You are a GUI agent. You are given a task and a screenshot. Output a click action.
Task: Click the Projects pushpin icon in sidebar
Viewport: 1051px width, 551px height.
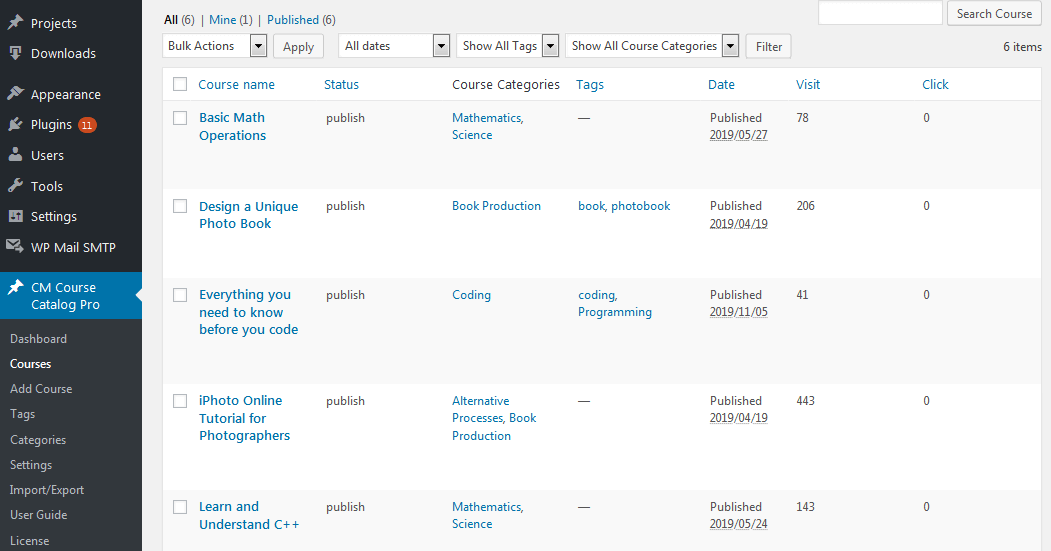[15, 23]
